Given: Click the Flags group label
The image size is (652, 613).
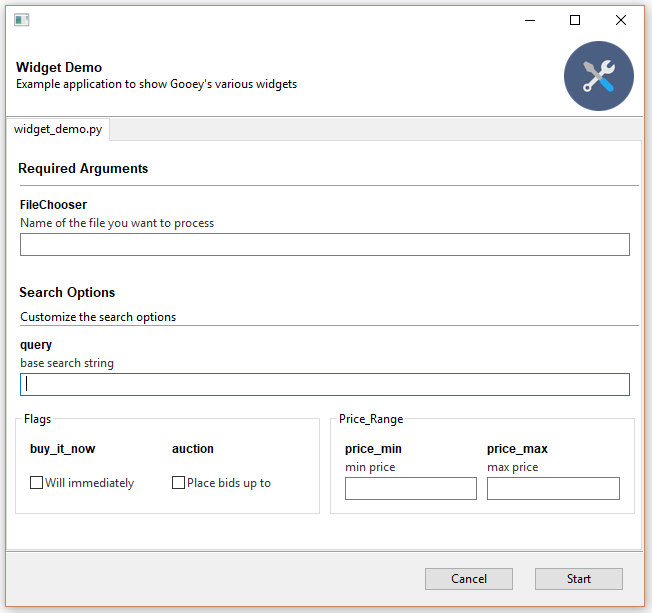Looking at the screenshot, I should point(38,419).
